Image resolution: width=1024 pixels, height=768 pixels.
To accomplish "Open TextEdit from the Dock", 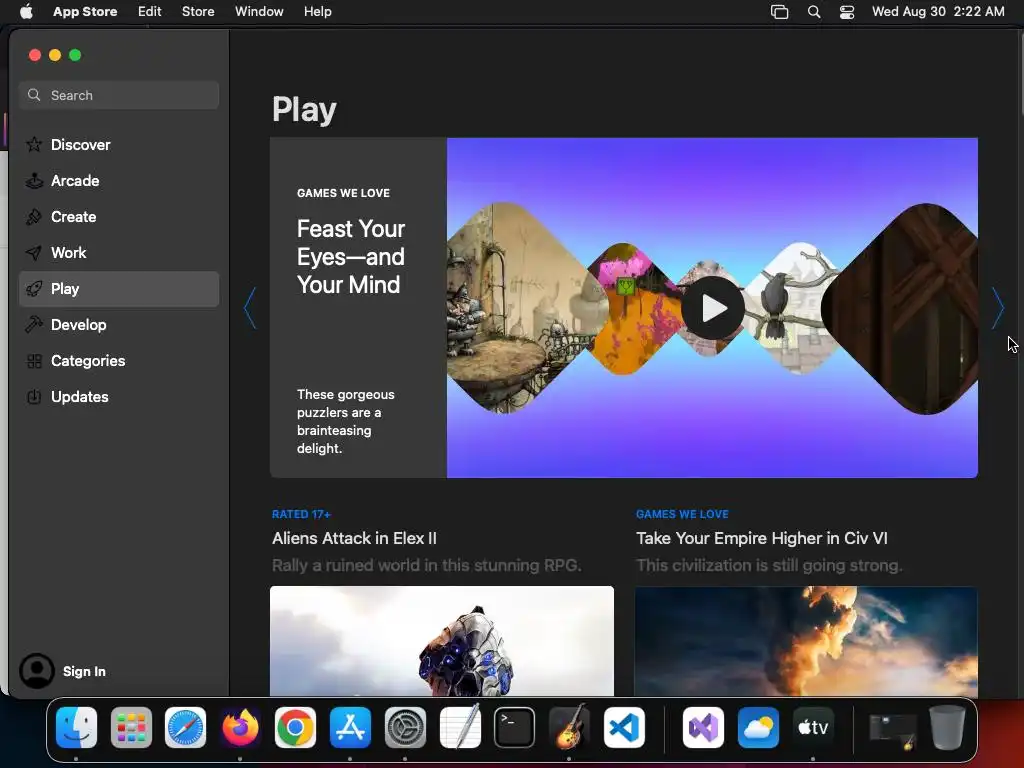I will pos(460,728).
